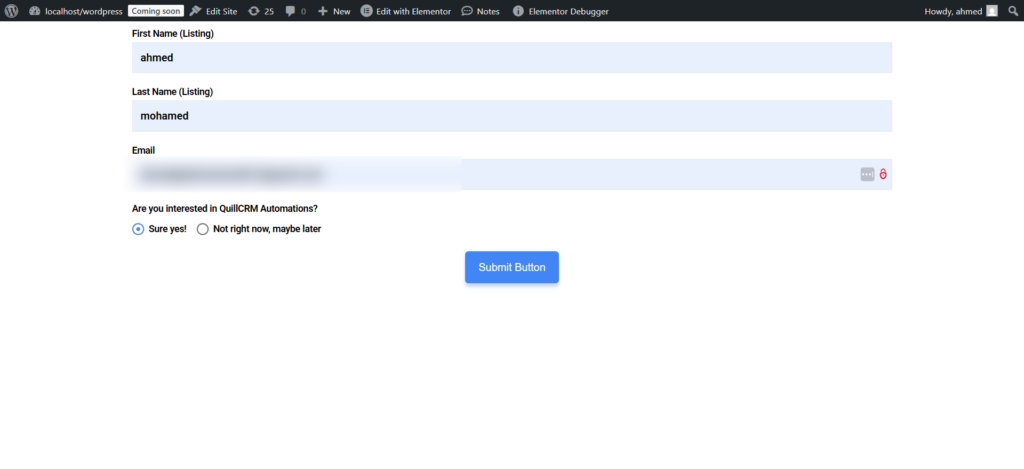Open the comments bubble in admin bar
The image size is (1024, 469).
tap(295, 11)
